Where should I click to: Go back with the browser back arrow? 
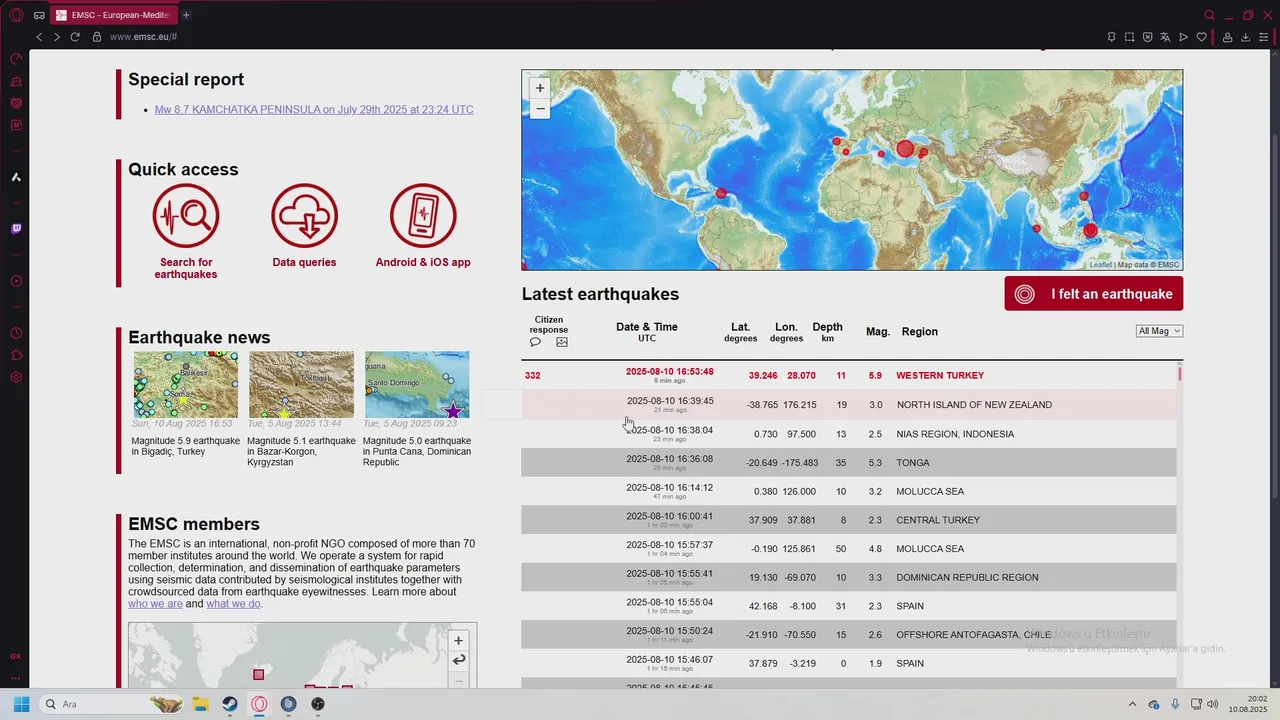click(39, 37)
